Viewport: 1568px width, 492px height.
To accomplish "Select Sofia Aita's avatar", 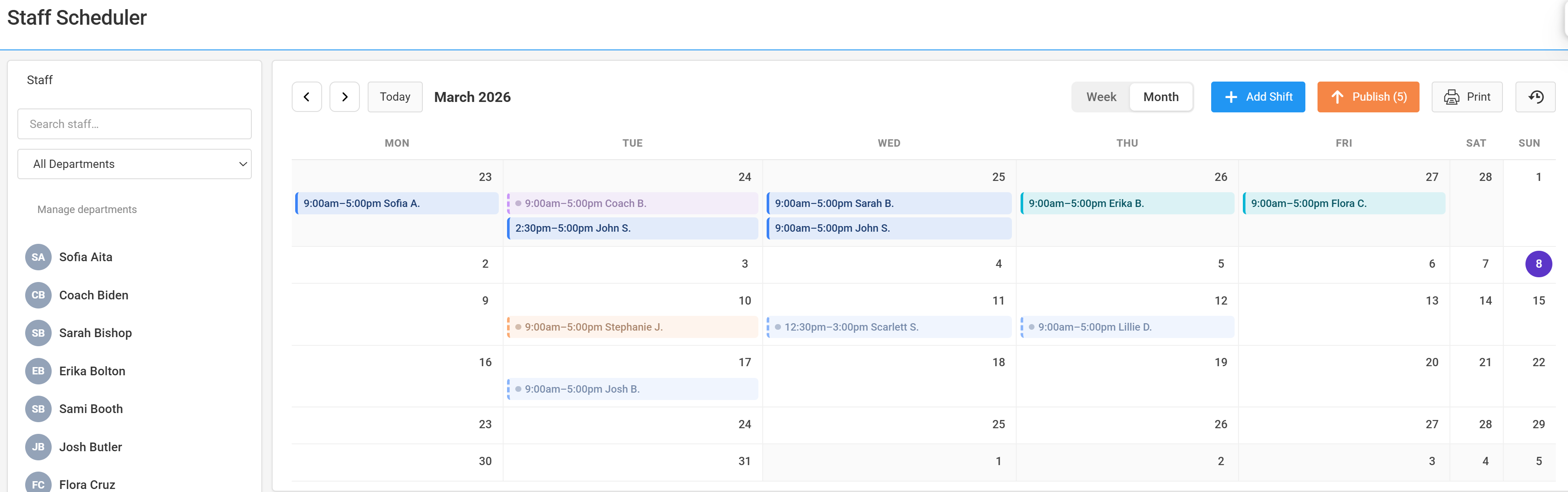I will 38,257.
